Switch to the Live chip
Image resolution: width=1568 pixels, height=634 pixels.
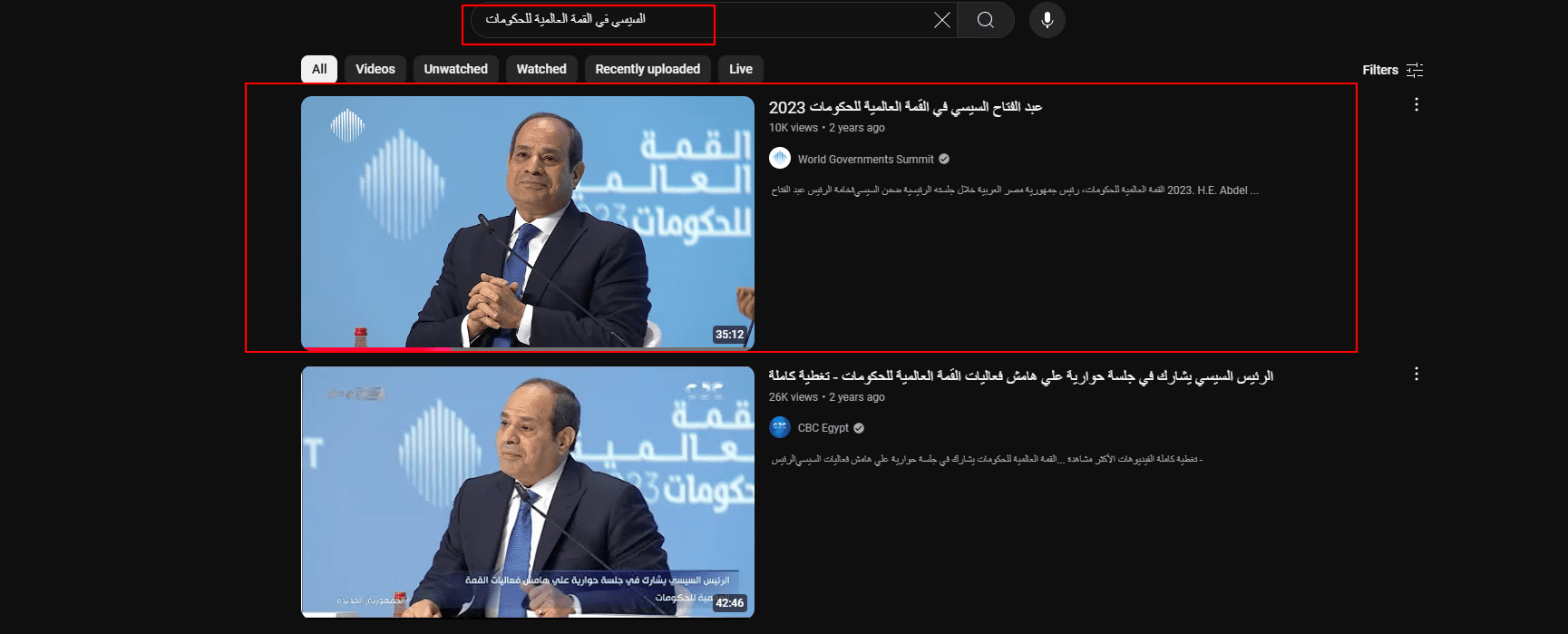[x=741, y=69]
